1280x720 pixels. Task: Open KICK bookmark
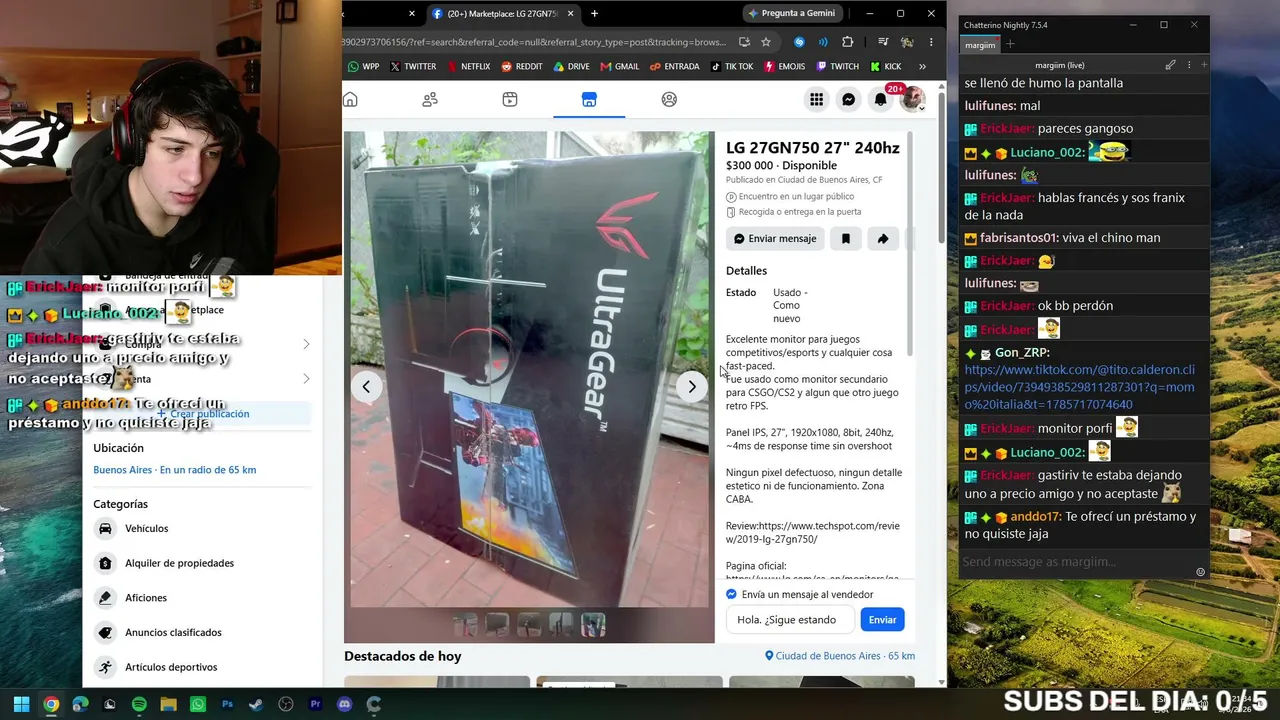(x=886, y=67)
